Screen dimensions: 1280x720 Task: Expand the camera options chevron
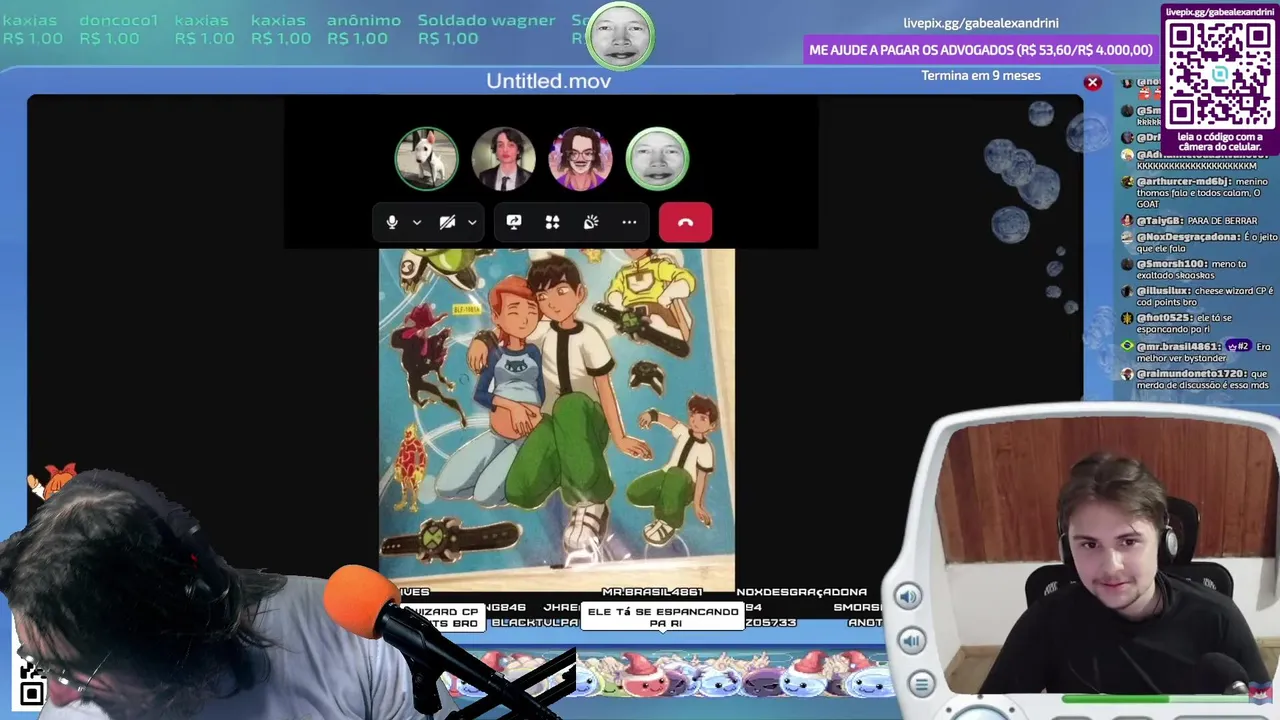coord(472,223)
